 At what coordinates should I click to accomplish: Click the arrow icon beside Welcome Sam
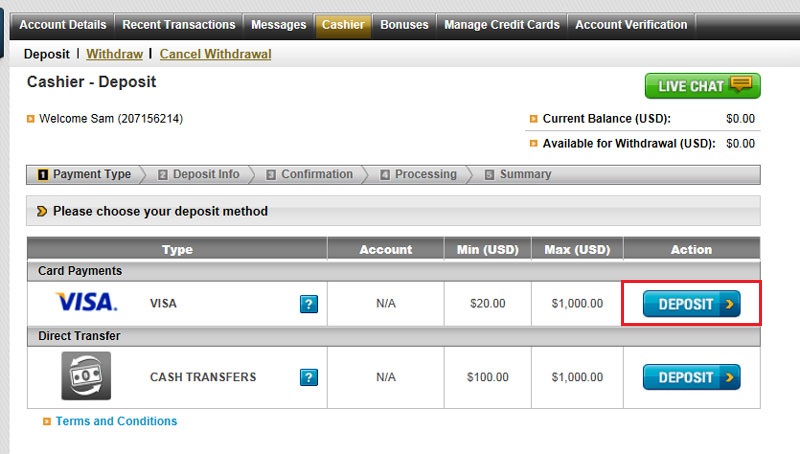31,119
